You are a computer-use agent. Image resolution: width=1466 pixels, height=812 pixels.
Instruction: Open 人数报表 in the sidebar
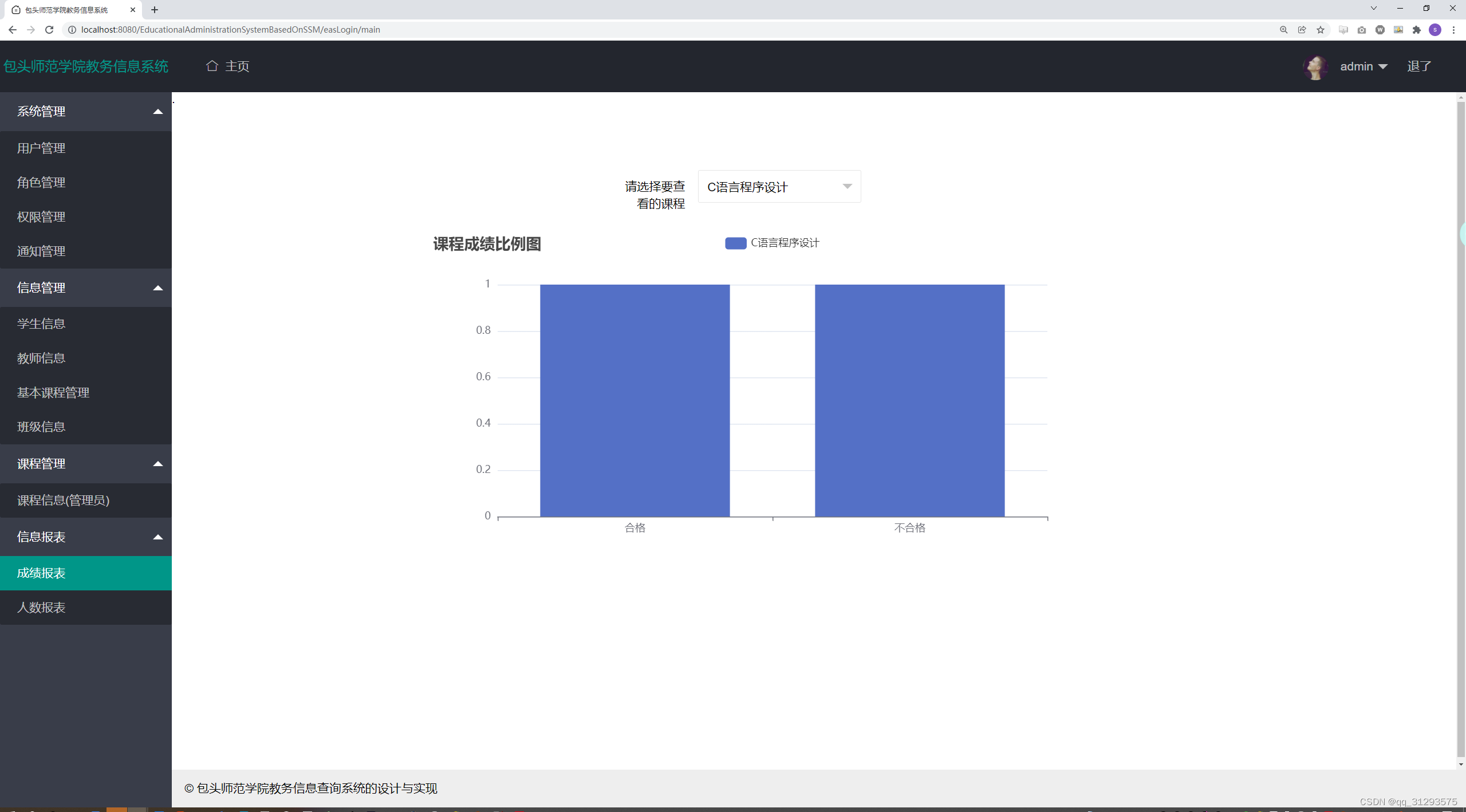41,608
